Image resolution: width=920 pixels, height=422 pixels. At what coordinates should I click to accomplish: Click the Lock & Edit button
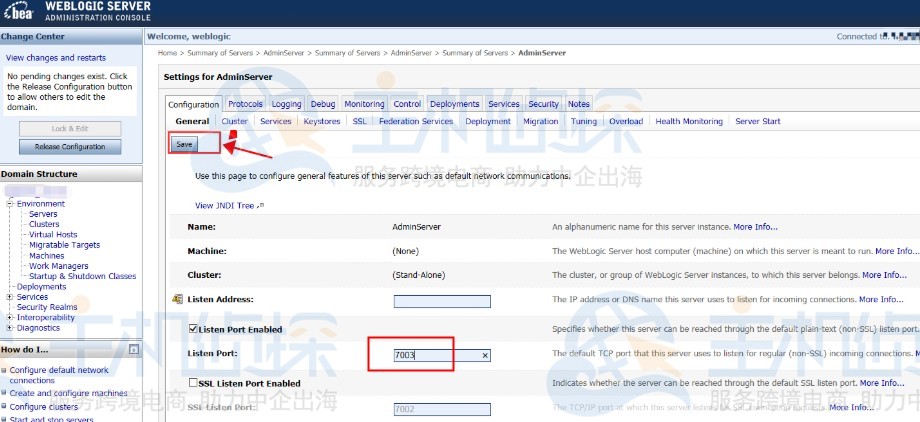click(x=70, y=129)
